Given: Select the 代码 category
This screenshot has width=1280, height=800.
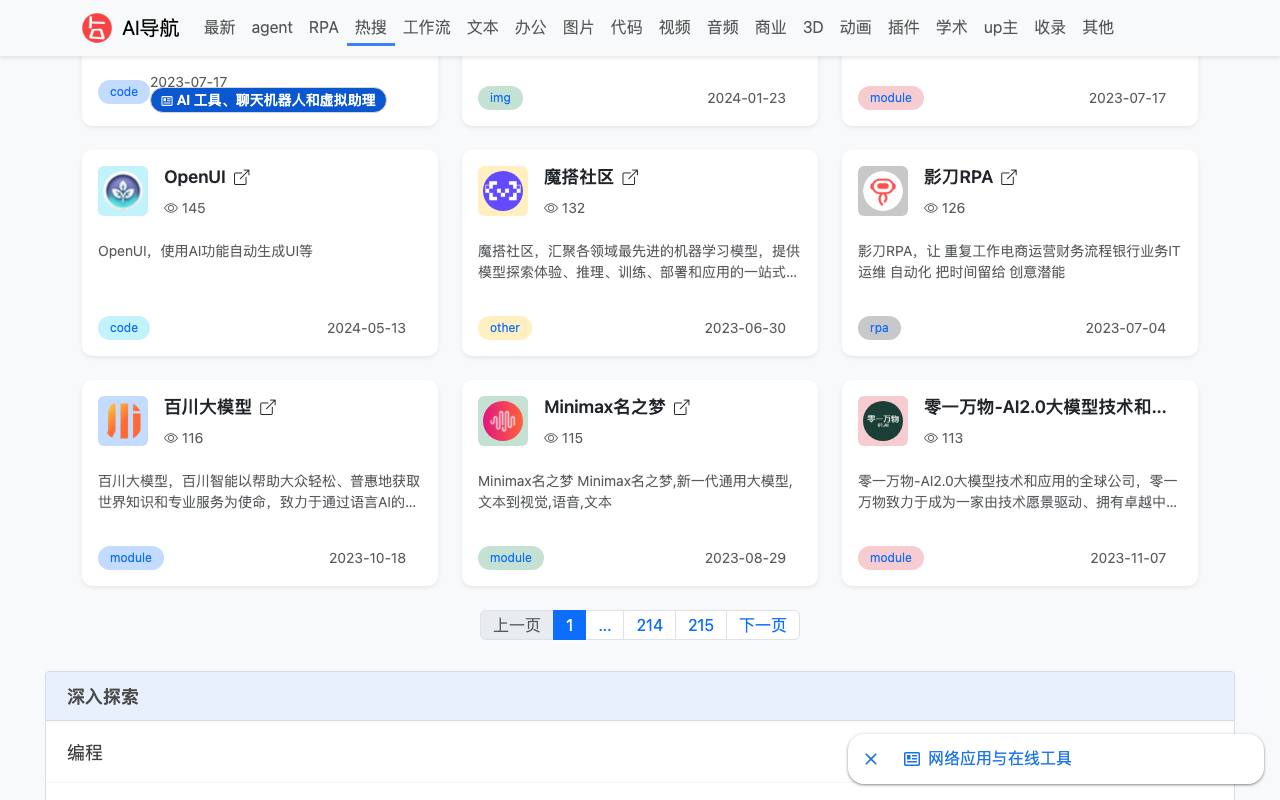Looking at the screenshot, I should (x=627, y=28).
